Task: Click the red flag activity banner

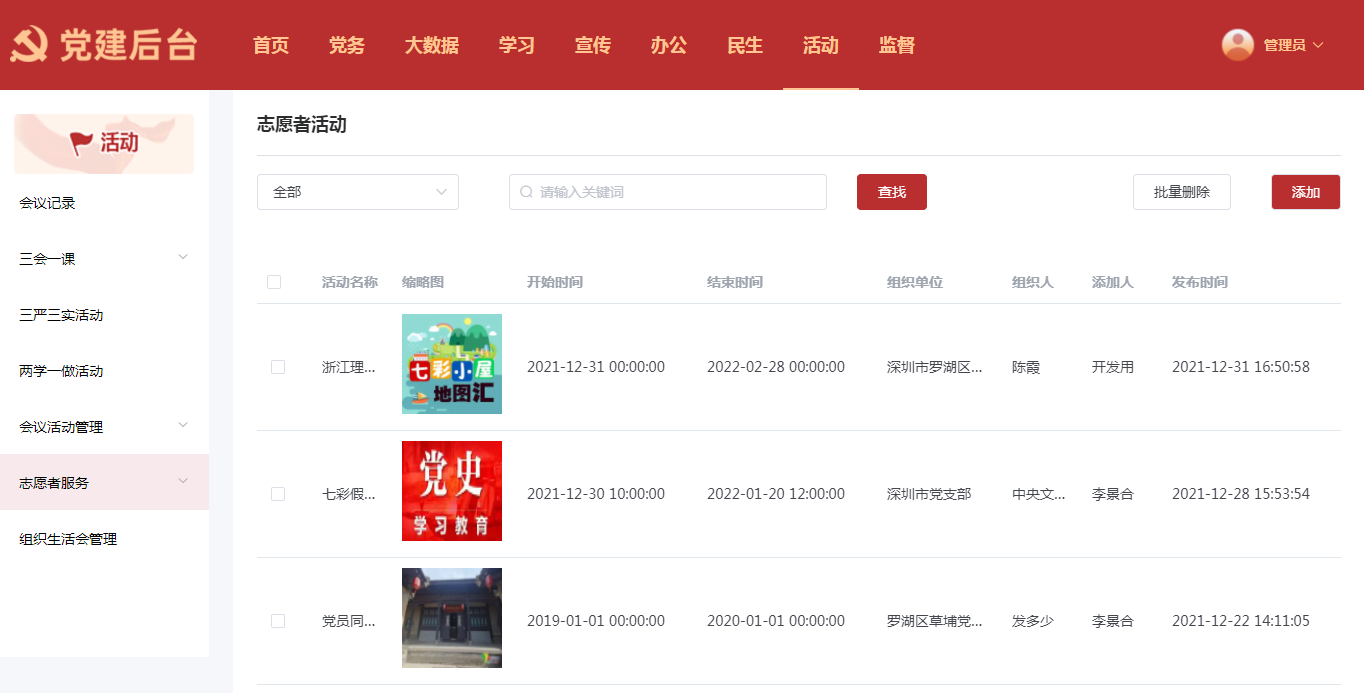Action: (104, 143)
